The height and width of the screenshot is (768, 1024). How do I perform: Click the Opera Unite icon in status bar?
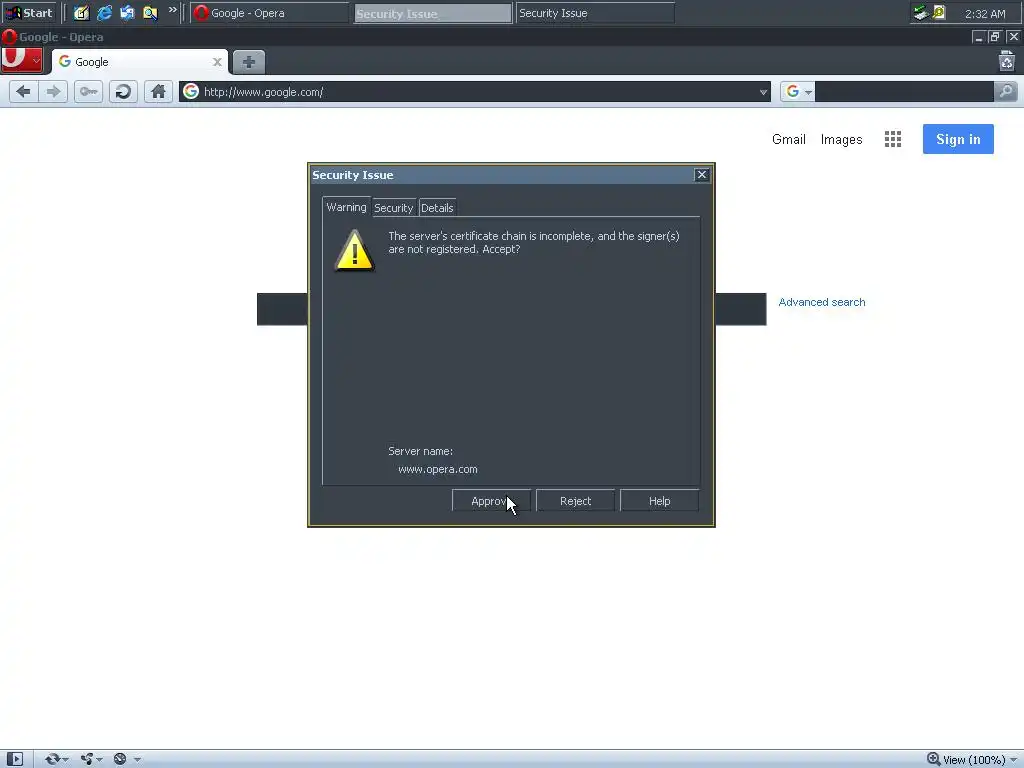(87, 759)
